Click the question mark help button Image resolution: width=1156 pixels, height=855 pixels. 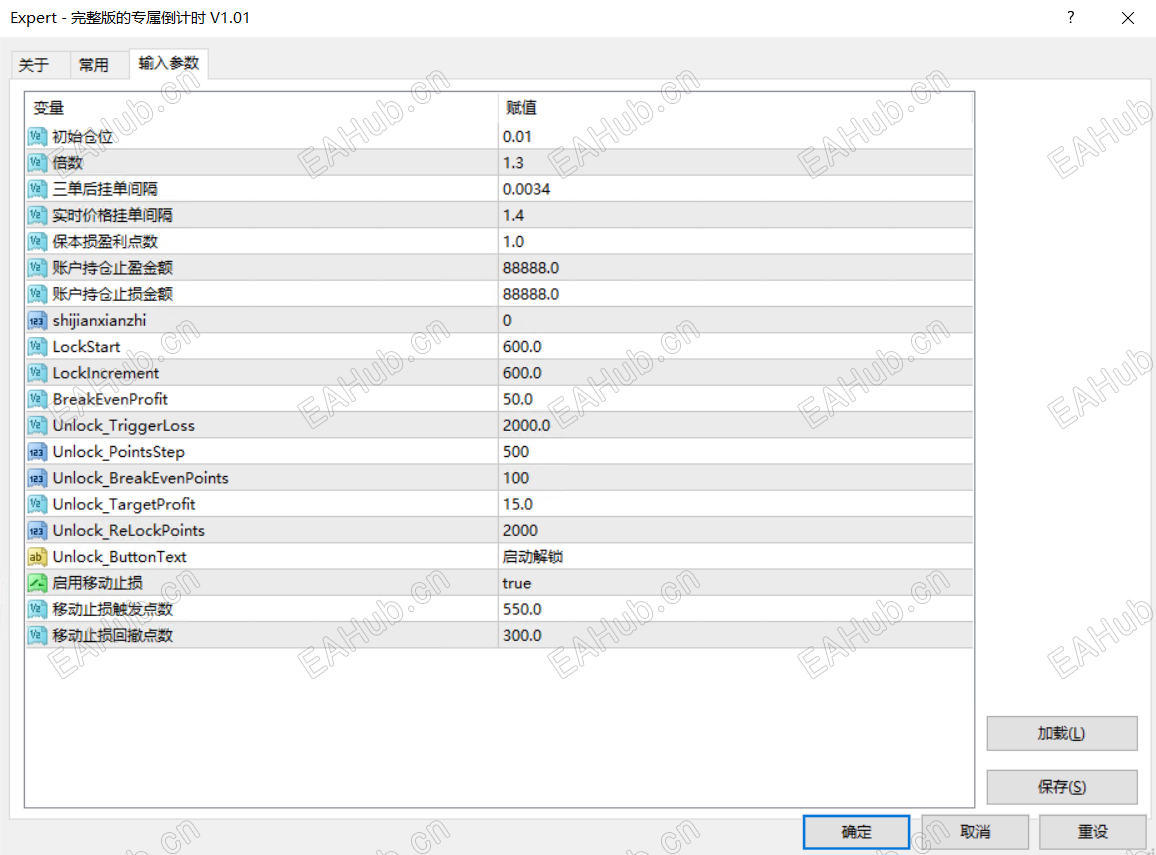pos(1070,17)
